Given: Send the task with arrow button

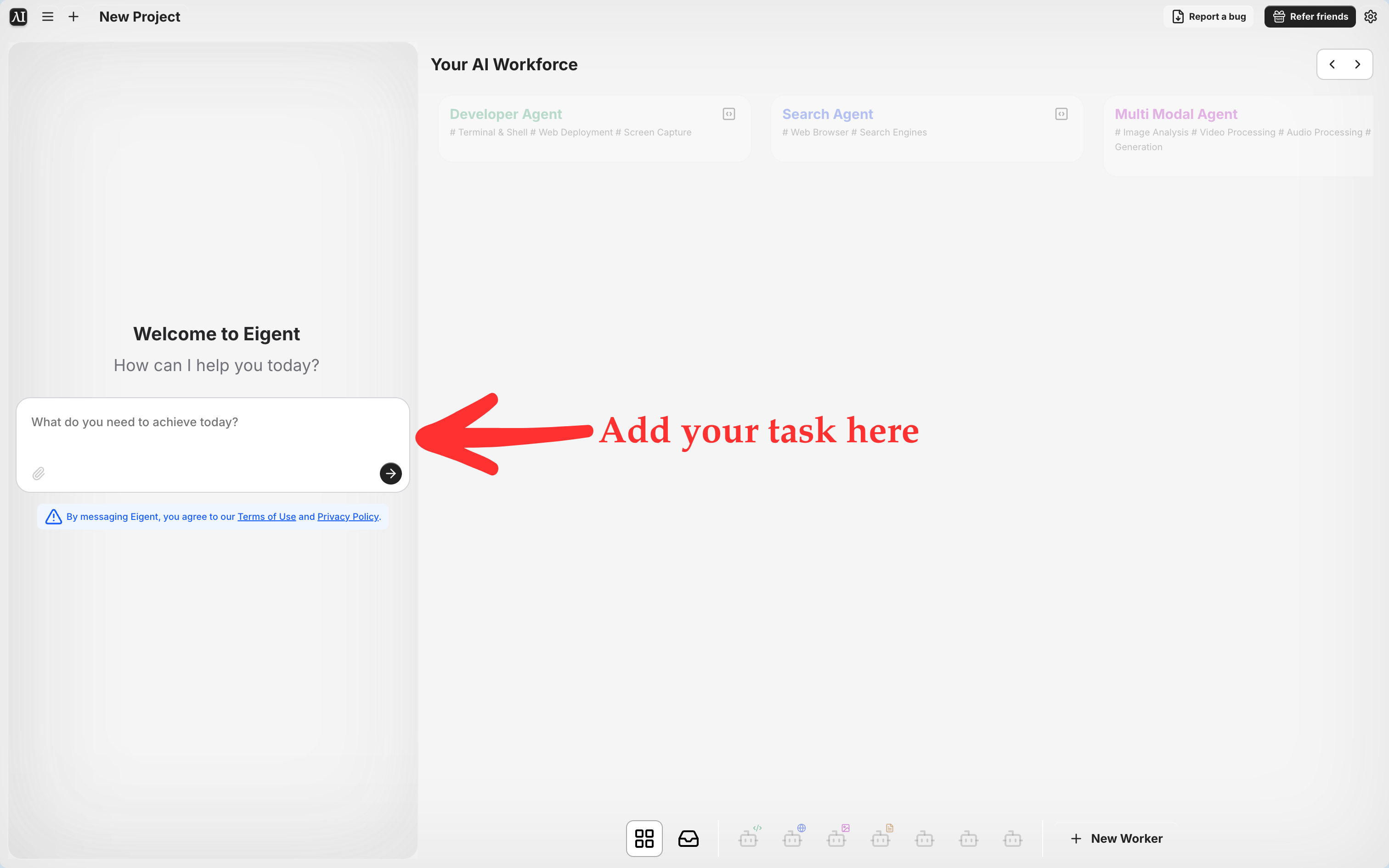Looking at the screenshot, I should point(391,473).
